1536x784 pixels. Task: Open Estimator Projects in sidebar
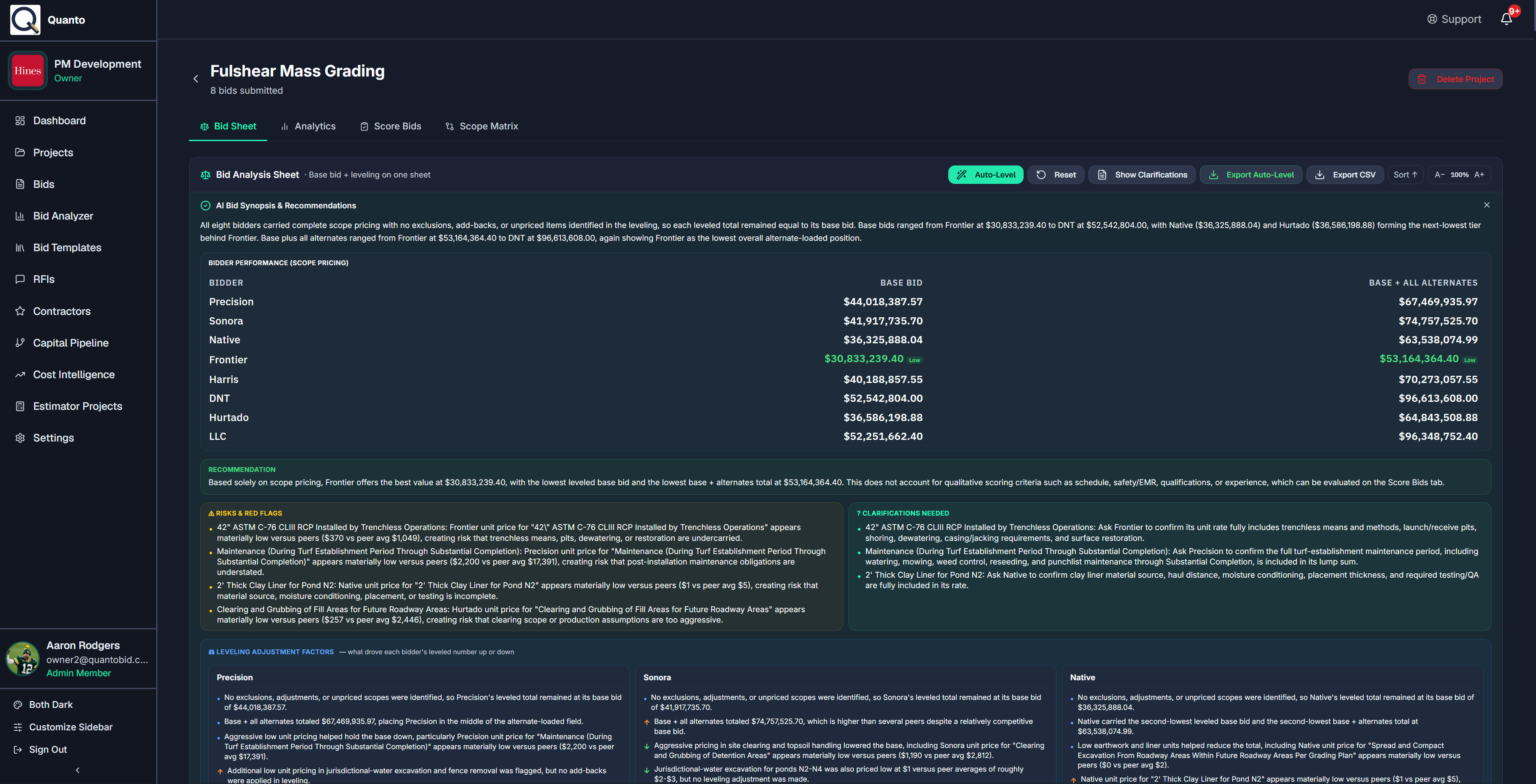(78, 406)
